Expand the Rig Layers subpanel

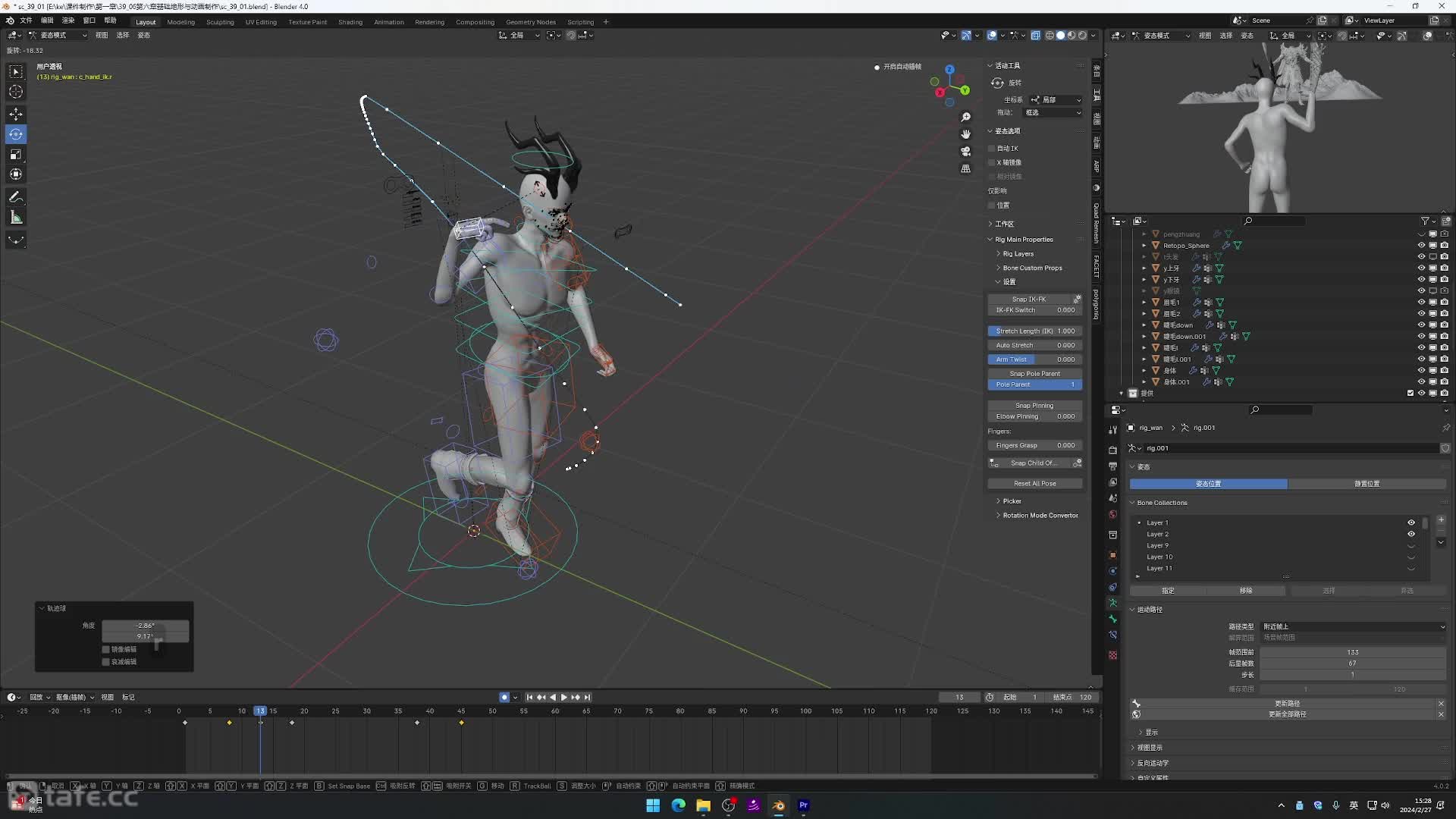(x=1018, y=254)
